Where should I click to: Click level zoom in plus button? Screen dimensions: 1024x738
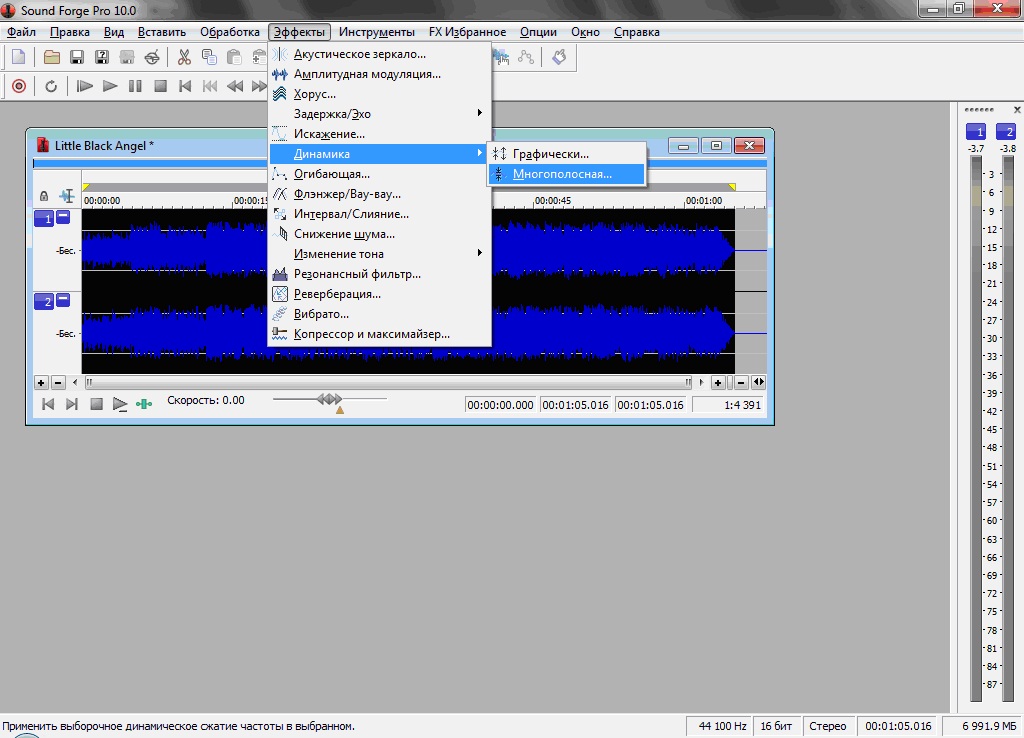pos(40,383)
